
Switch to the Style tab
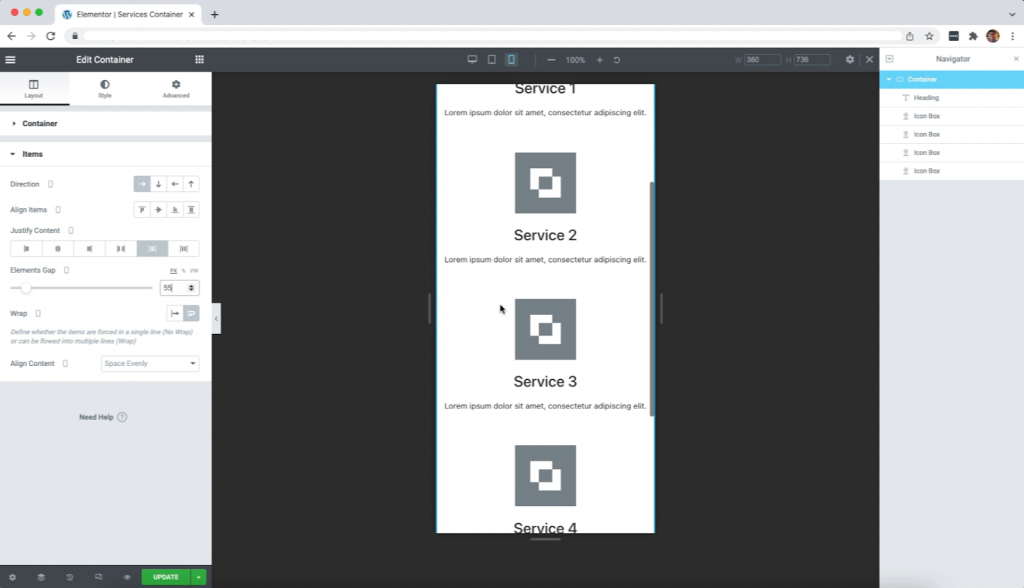tap(105, 89)
